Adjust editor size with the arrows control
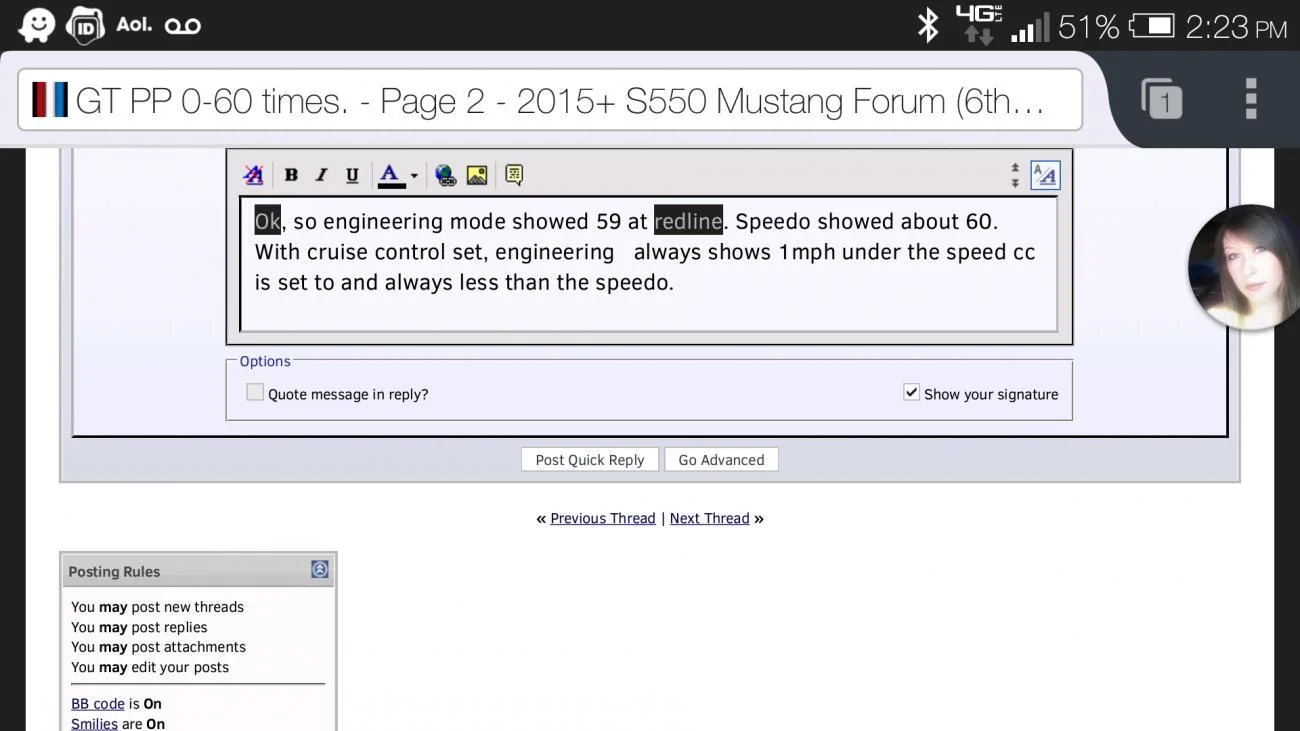The image size is (1300, 731). [1015, 175]
